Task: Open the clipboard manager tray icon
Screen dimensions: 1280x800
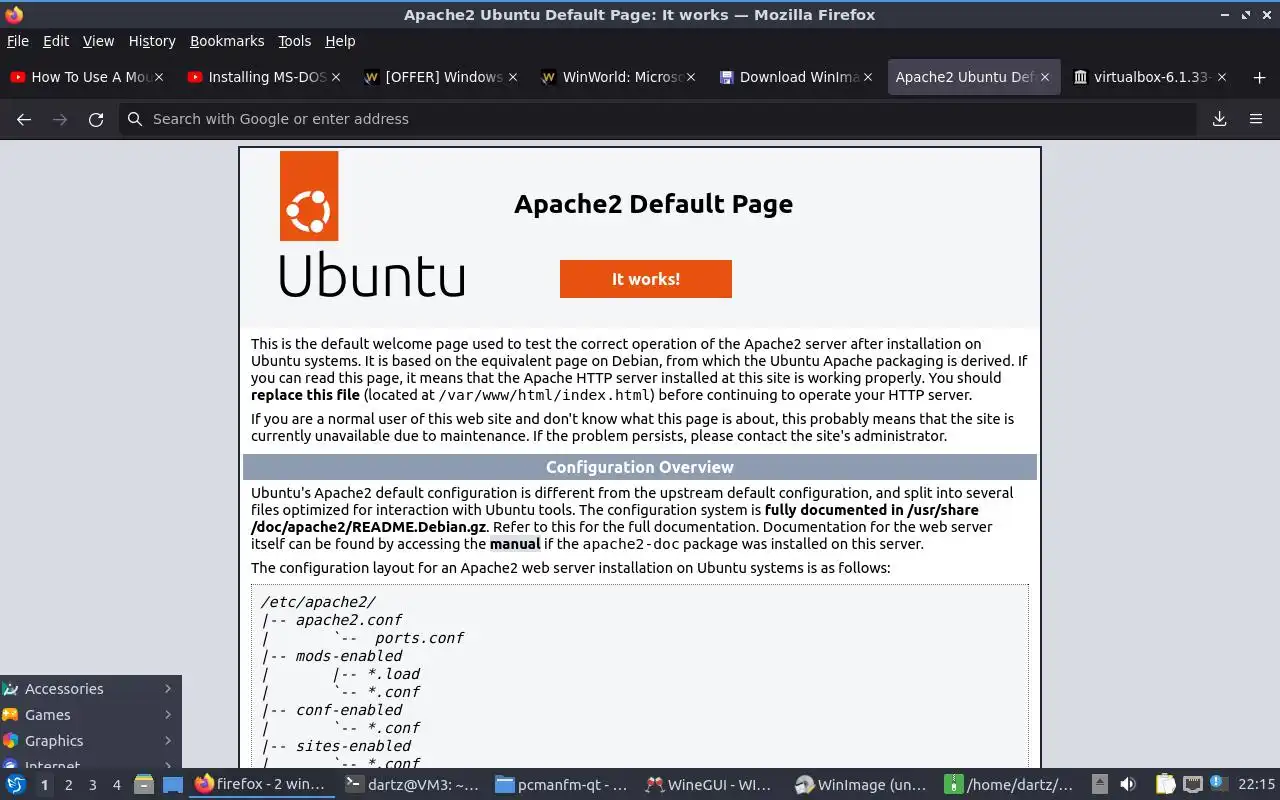Action: [1166, 785]
